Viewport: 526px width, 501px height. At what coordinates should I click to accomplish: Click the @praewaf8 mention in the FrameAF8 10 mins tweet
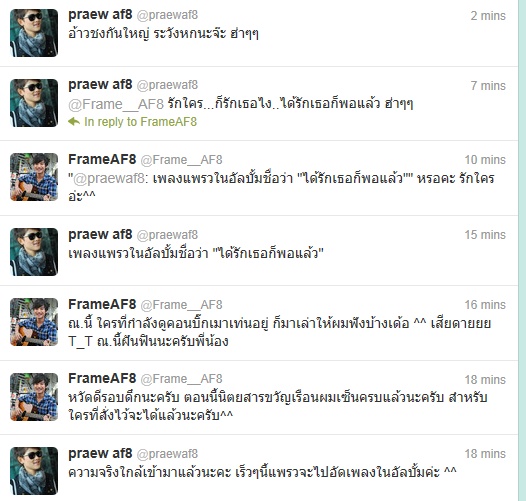pyautogui.click(x=109, y=178)
